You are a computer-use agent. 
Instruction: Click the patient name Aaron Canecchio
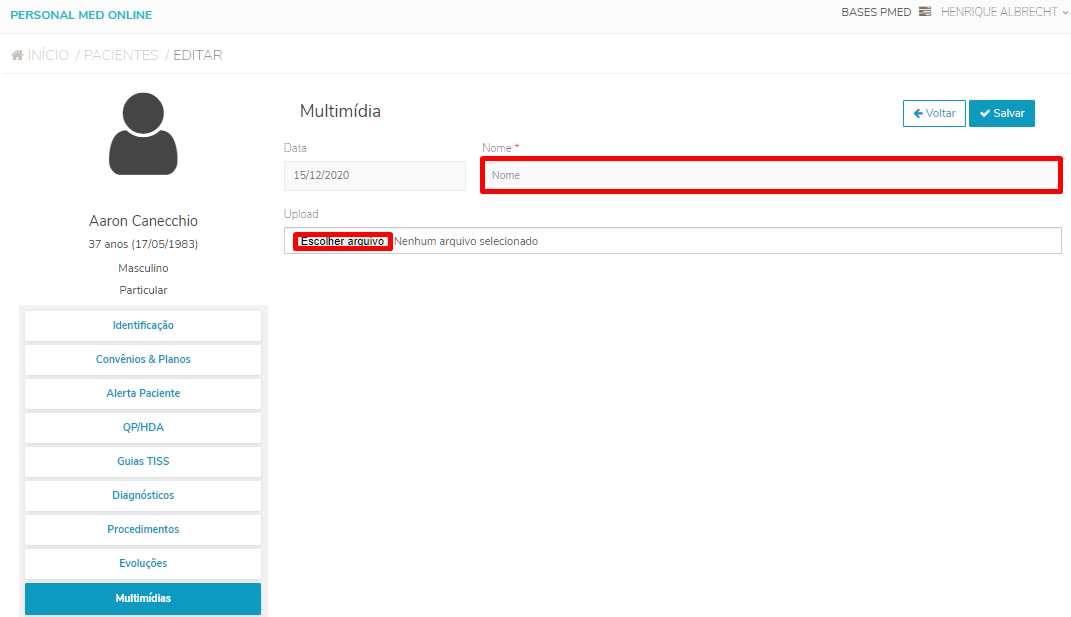[x=143, y=221]
